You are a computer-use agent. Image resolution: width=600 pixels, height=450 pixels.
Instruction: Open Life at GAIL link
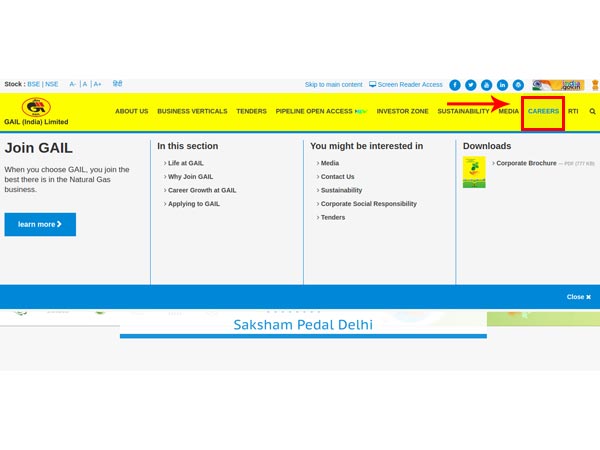point(186,163)
